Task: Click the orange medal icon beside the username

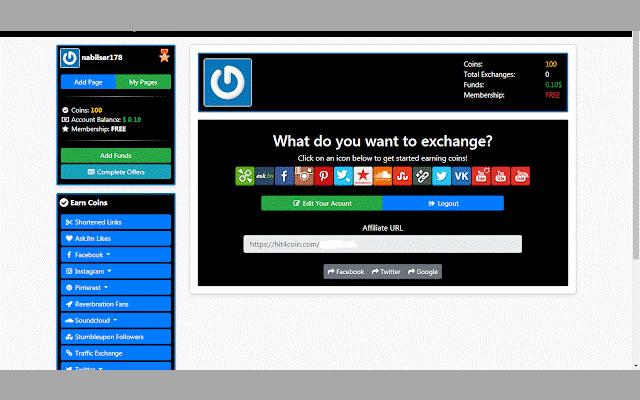Action: pos(164,56)
